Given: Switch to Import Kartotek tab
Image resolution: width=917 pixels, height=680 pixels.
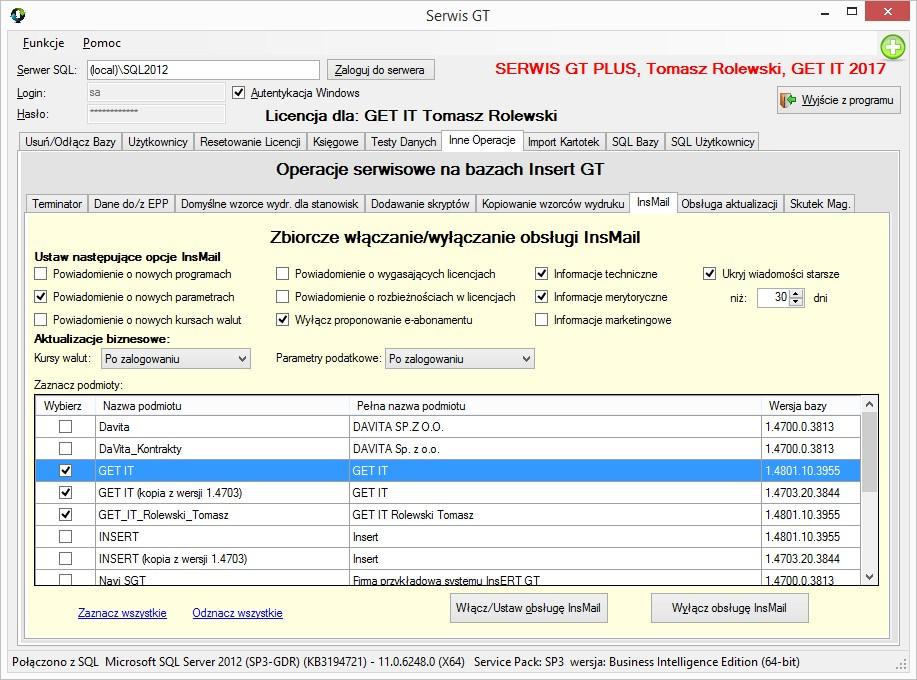Looking at the screenshot, I should pyautogui.click(x=563, y=141).
